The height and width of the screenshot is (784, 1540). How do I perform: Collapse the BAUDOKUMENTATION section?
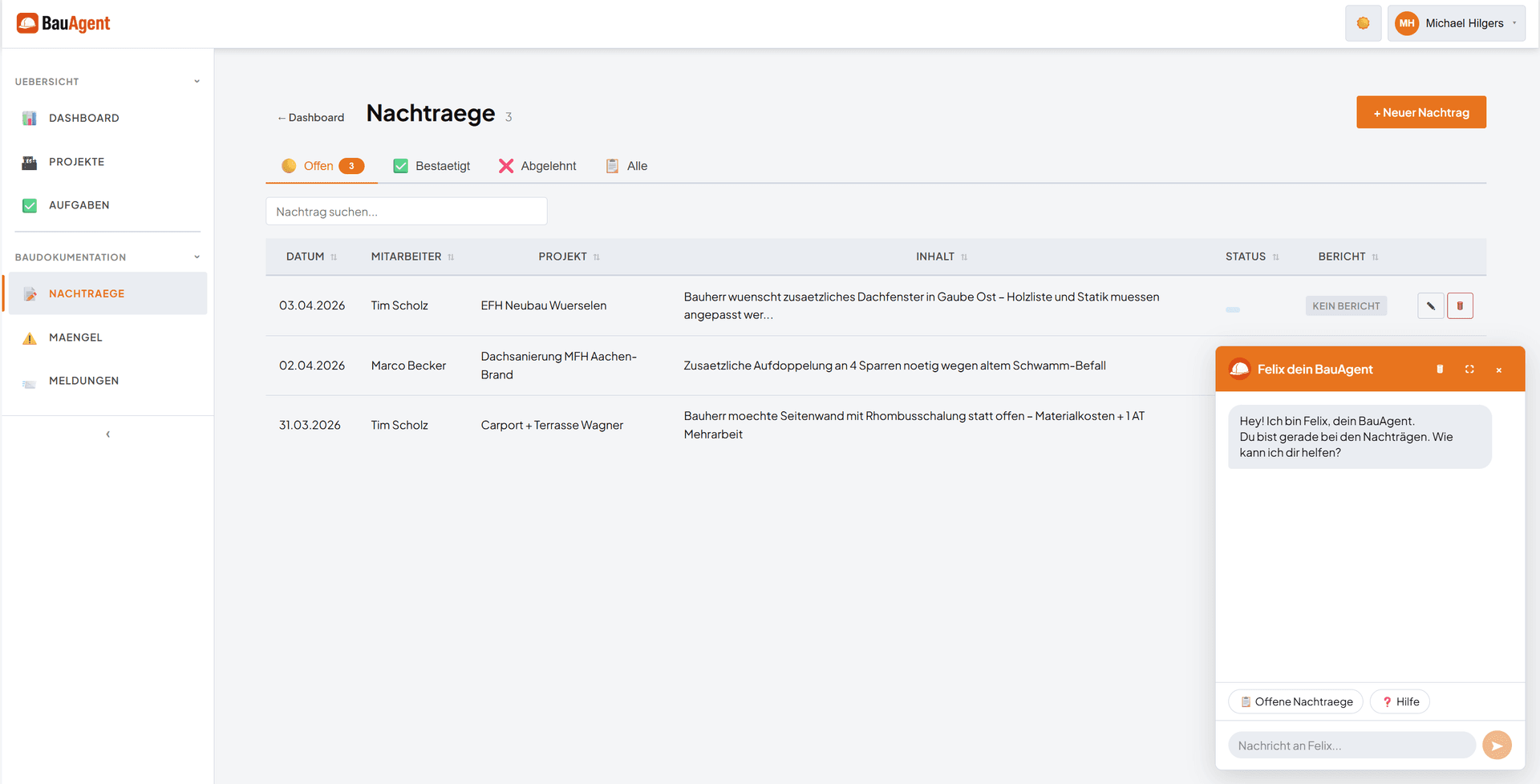point(197,257)
